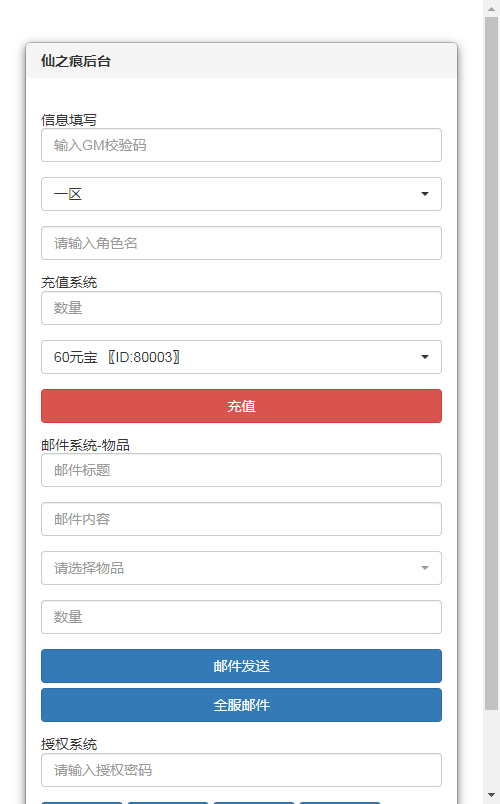This screenshot has width=500, height=804.
Task: Click the caret icon in 请选择物品 field
Action: tap(425, 568)
